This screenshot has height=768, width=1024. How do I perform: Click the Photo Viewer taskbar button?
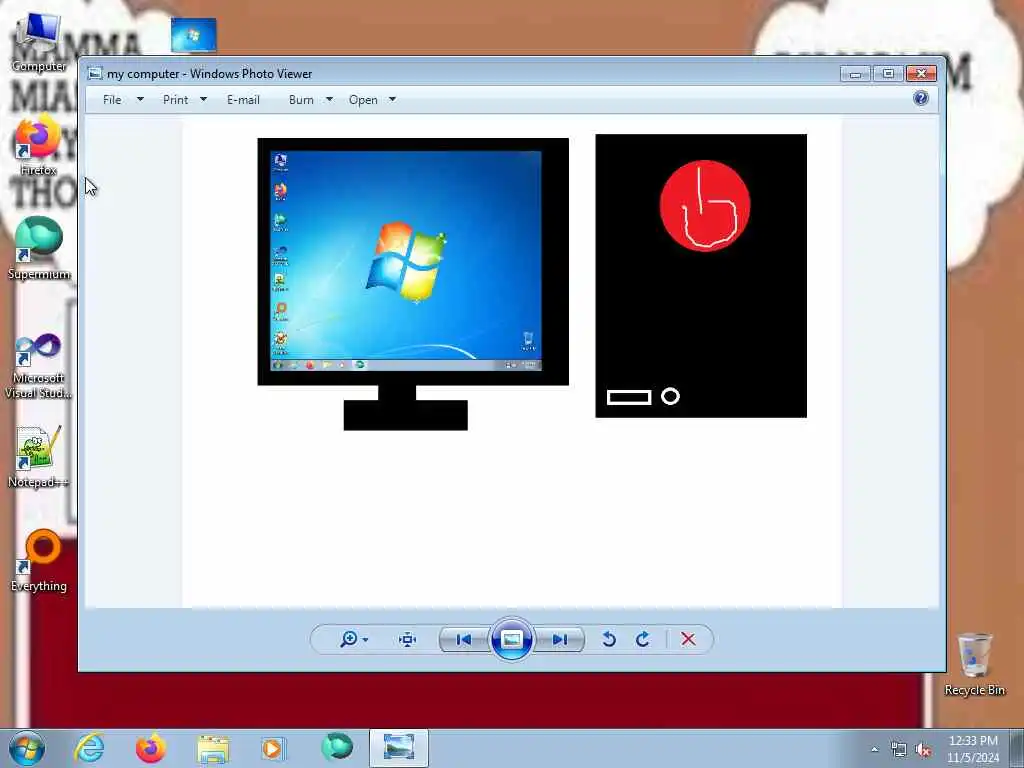click(x=399, y=748)
